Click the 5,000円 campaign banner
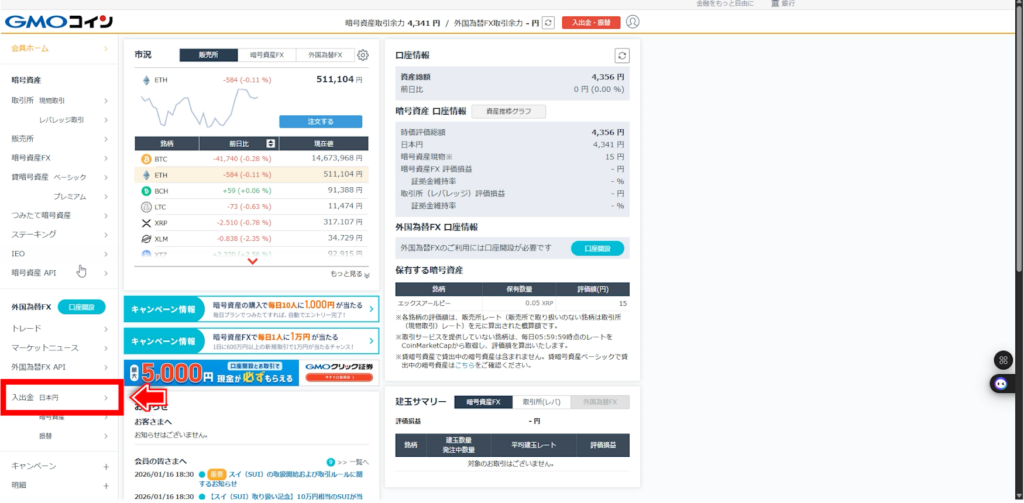 [251, 373]
